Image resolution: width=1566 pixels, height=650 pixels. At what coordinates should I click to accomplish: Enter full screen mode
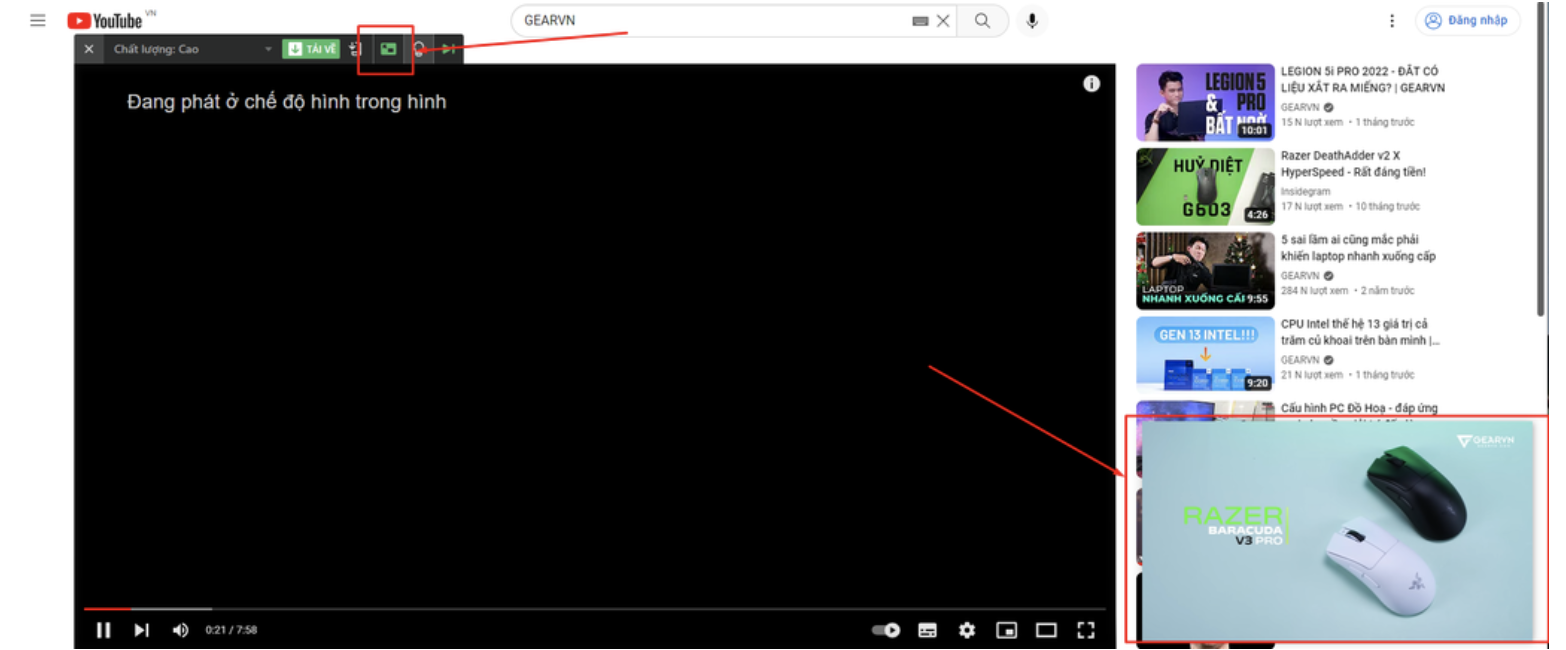pos(1086,630)
